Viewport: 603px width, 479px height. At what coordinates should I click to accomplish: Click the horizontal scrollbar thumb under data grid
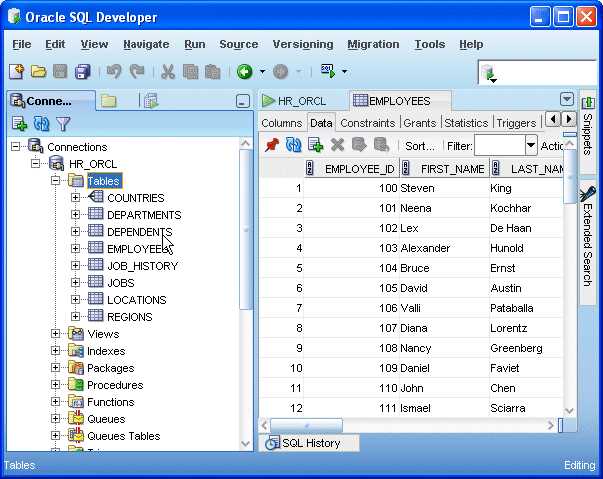pyautogui.click(x=306, y=425)
